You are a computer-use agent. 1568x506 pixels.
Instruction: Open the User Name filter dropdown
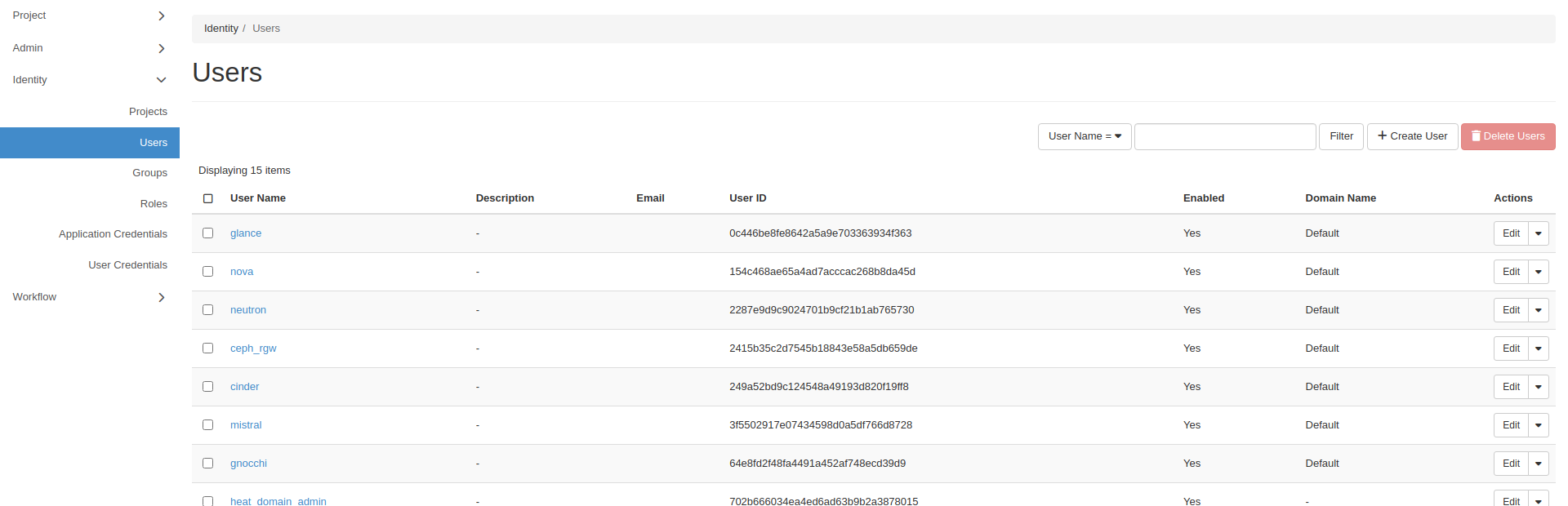point(1085,136)
